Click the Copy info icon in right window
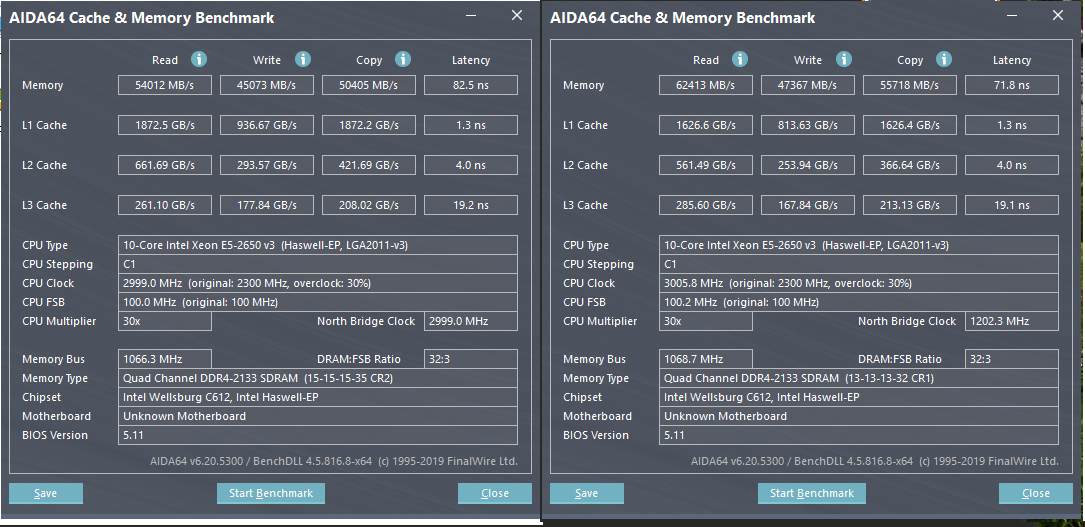This screenshot has height=527, width=1085. tap(944, 60)
